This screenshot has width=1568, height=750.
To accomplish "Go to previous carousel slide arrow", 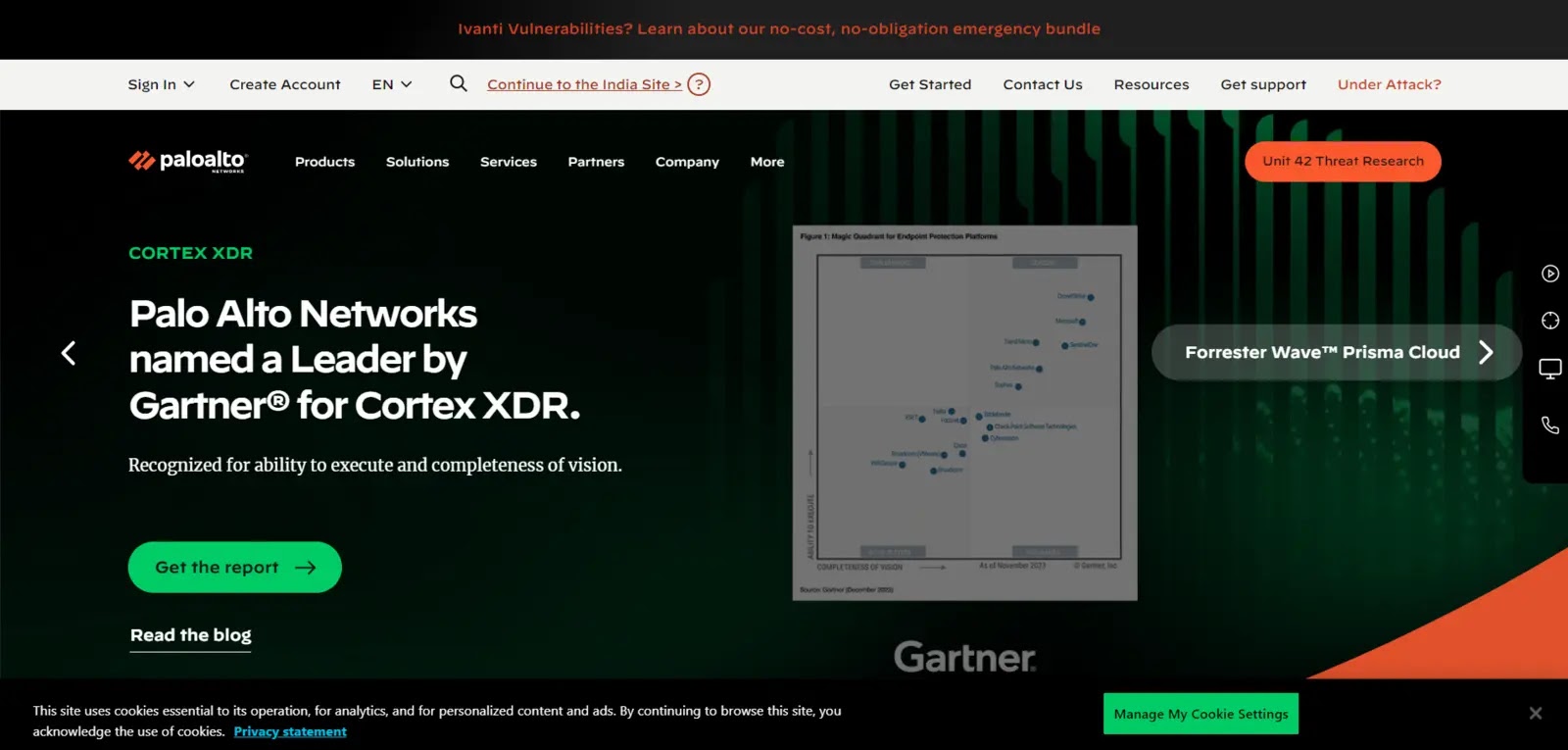I will point(69,353).
